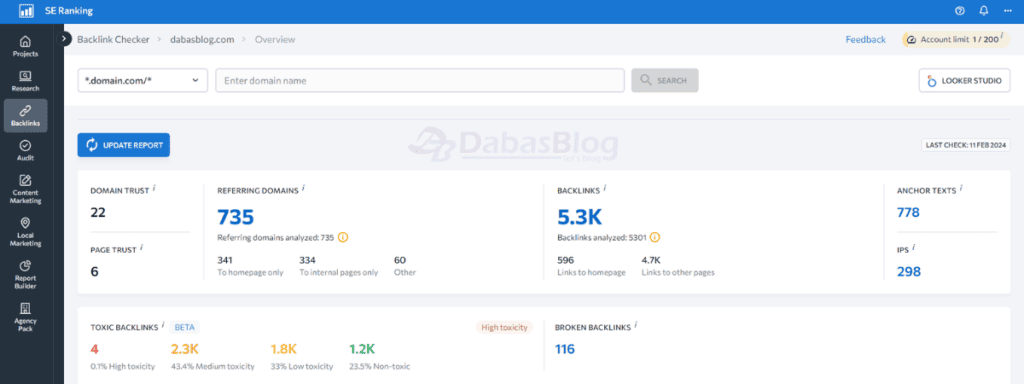This screenshot has width=1024, height=384.
Task: Click Backlinks metric info icon
Action: click(x=605, y=188)
